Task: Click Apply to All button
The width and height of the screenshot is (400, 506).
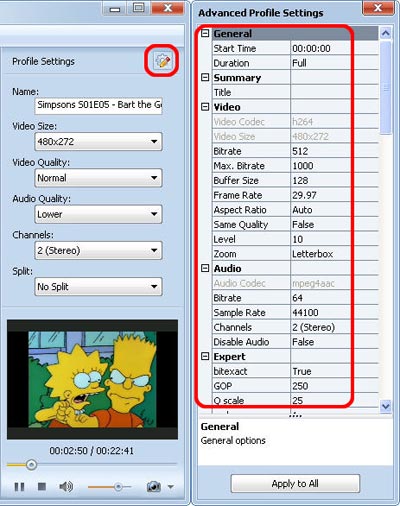Action: pos(295,483)
